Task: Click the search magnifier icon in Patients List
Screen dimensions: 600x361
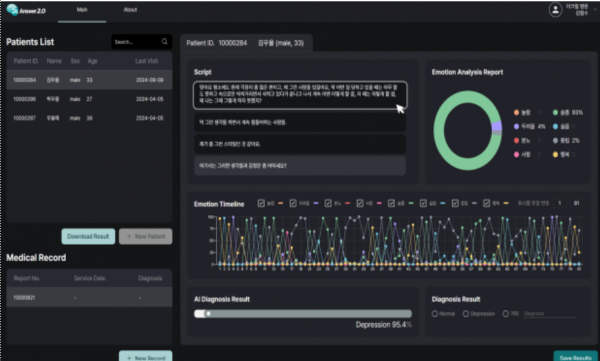Action: click(x=165, y=41)
